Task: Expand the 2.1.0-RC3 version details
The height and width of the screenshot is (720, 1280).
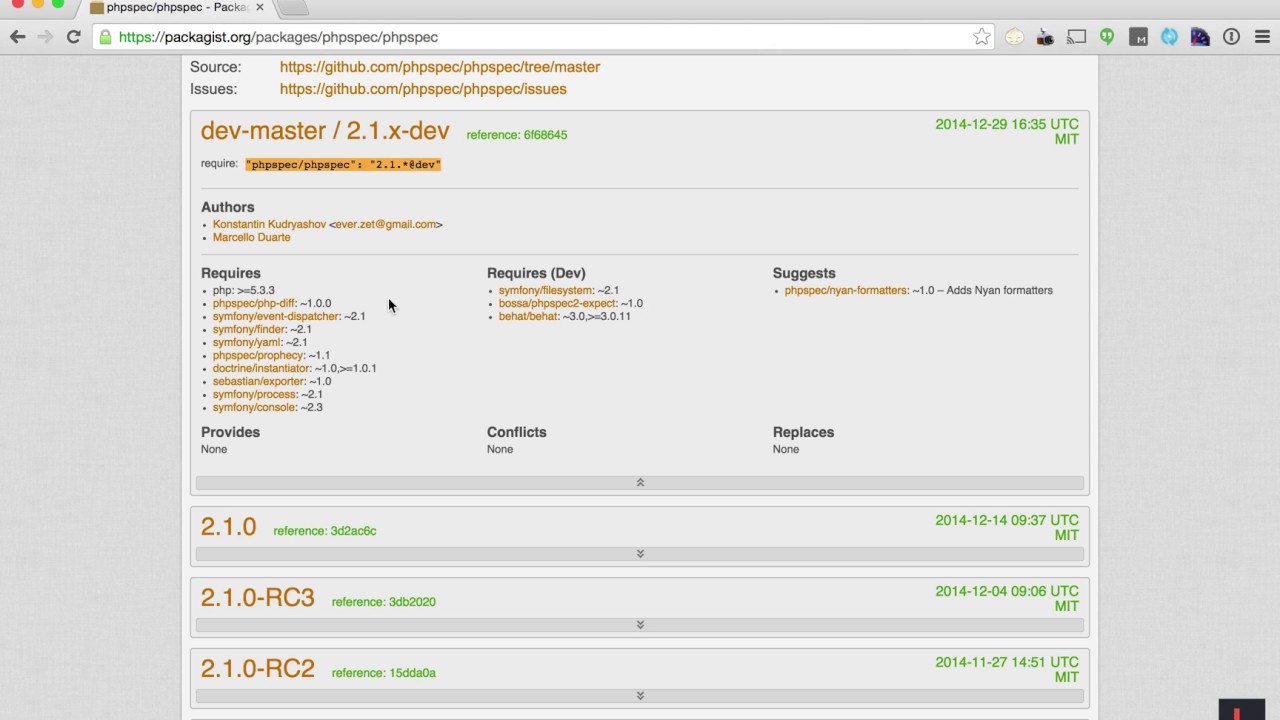Action: 640,625
